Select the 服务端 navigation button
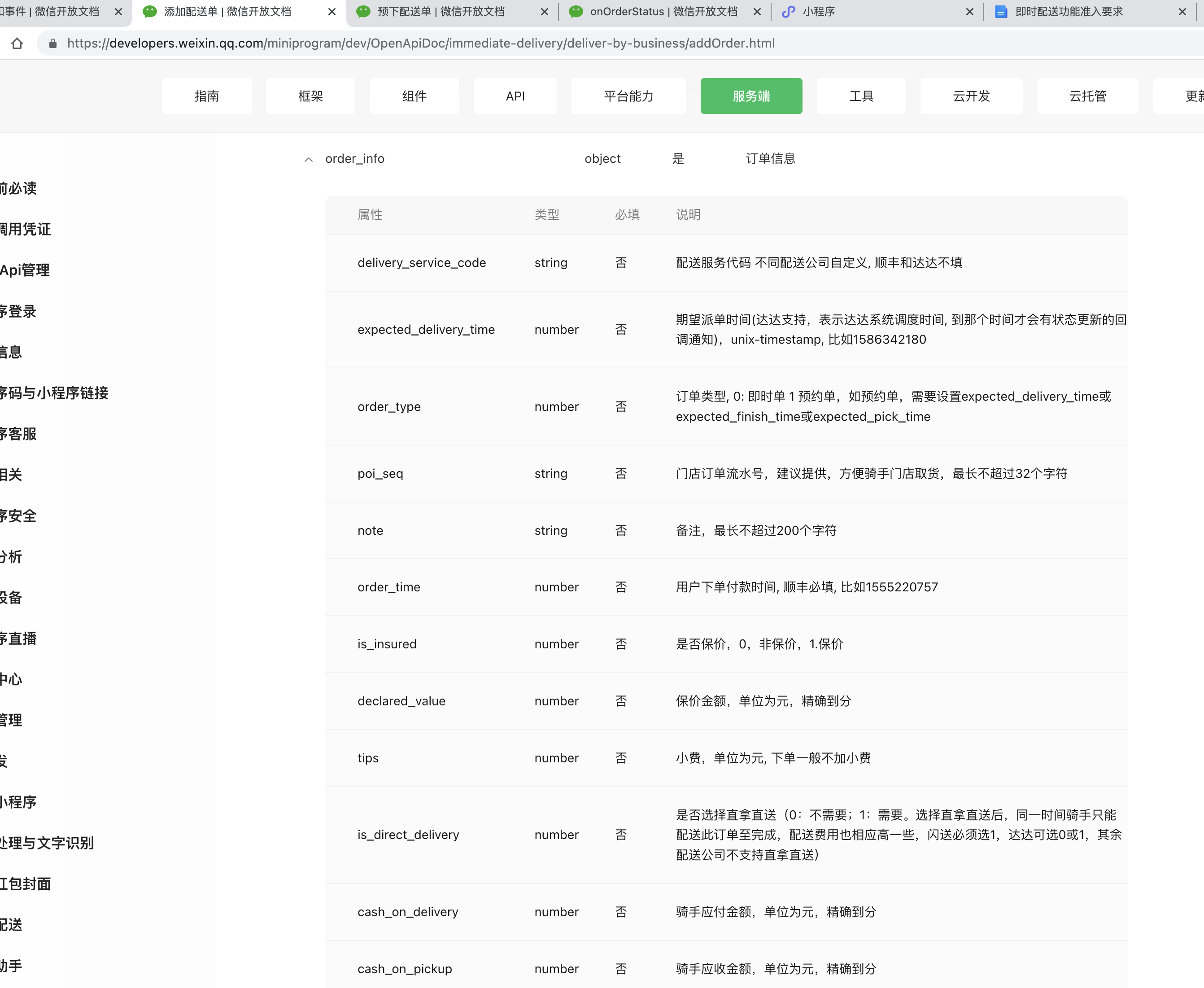Image resolution: width=1204 pixels, height=988 pixels. [750, 96]
